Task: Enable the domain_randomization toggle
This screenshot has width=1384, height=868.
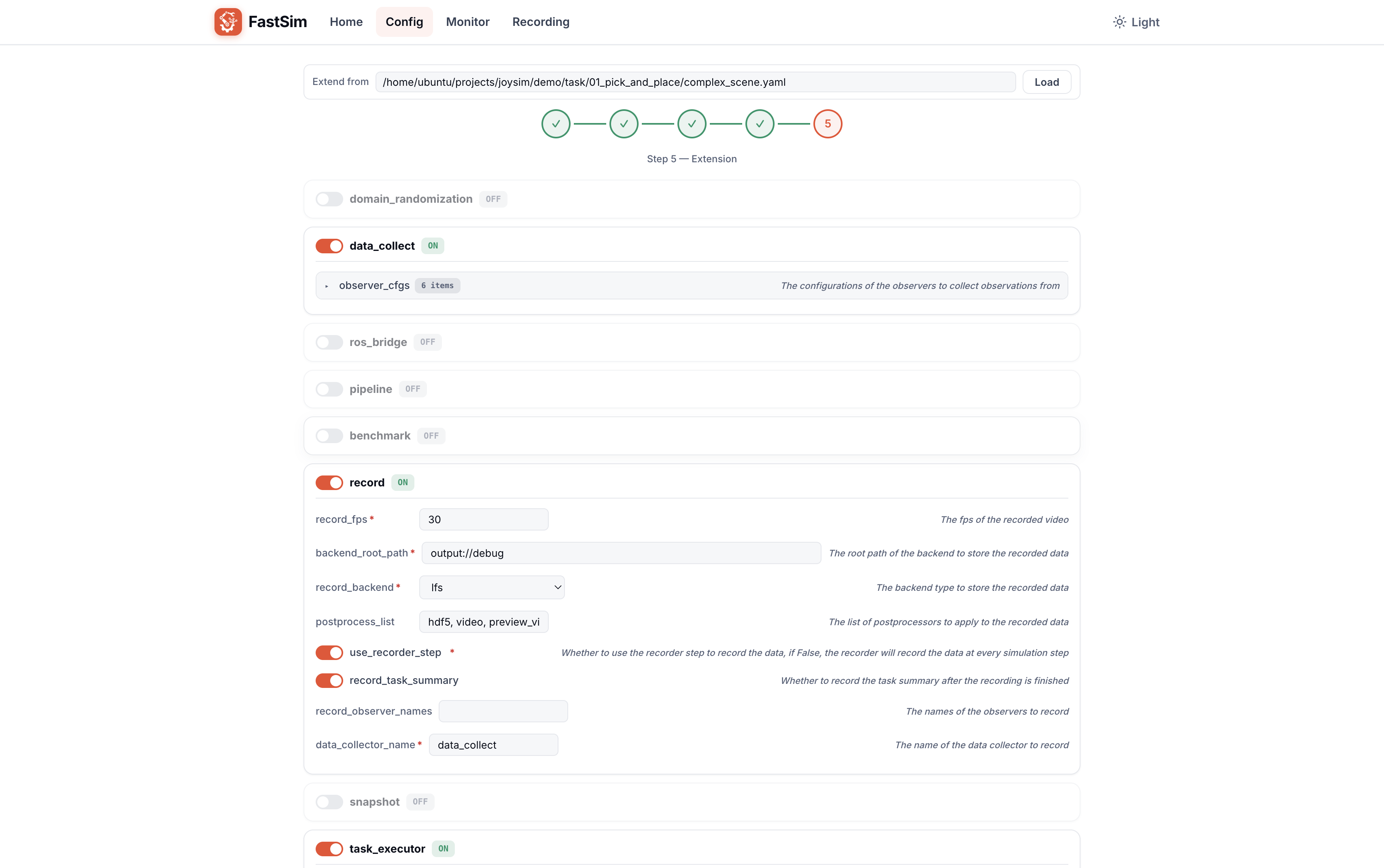Action: pyautogui.click(x=329, y=199)
